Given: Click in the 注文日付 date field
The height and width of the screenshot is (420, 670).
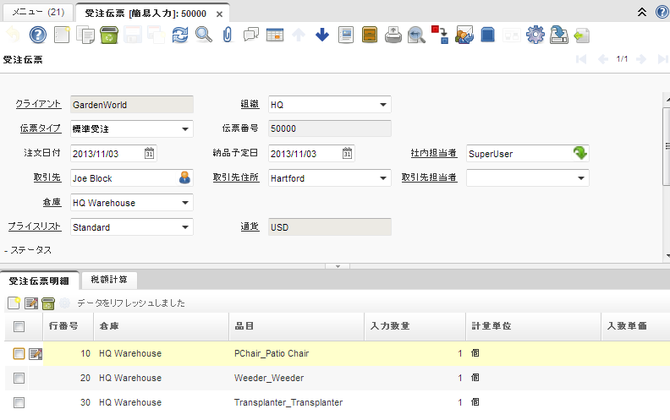Looking at the screenshot, I should click(x=107, y=153).
